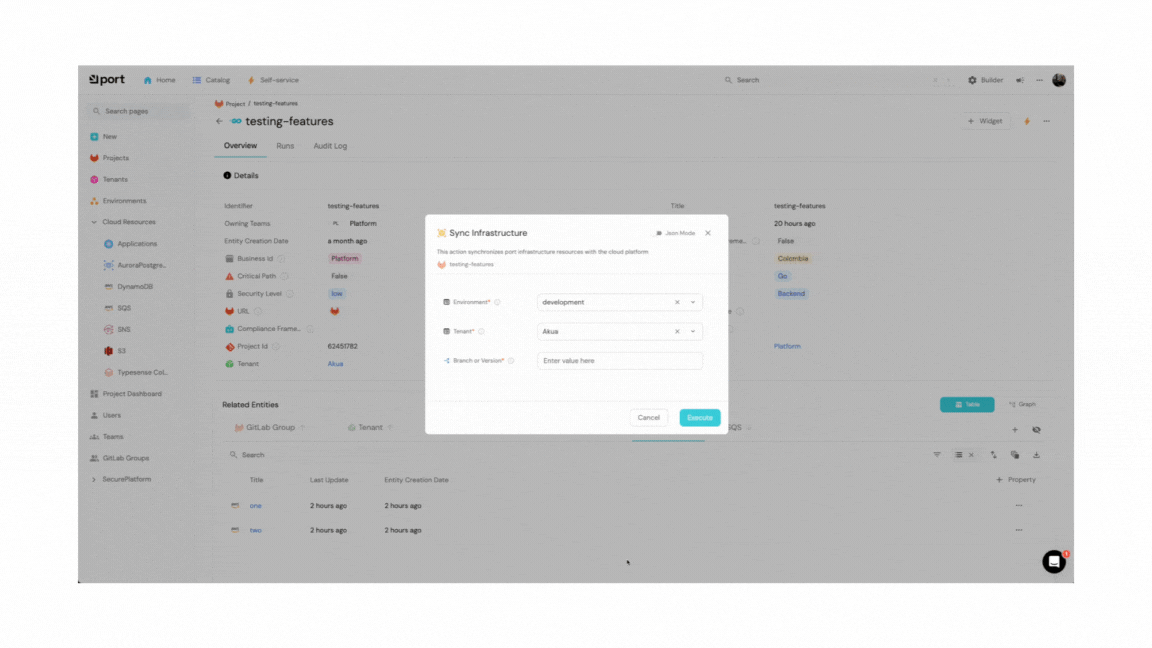The width and height of the screenshot is (1152, 648).
Task: Collapse the Cloud Resources sidebar section
Action: (x=94, y=222)
